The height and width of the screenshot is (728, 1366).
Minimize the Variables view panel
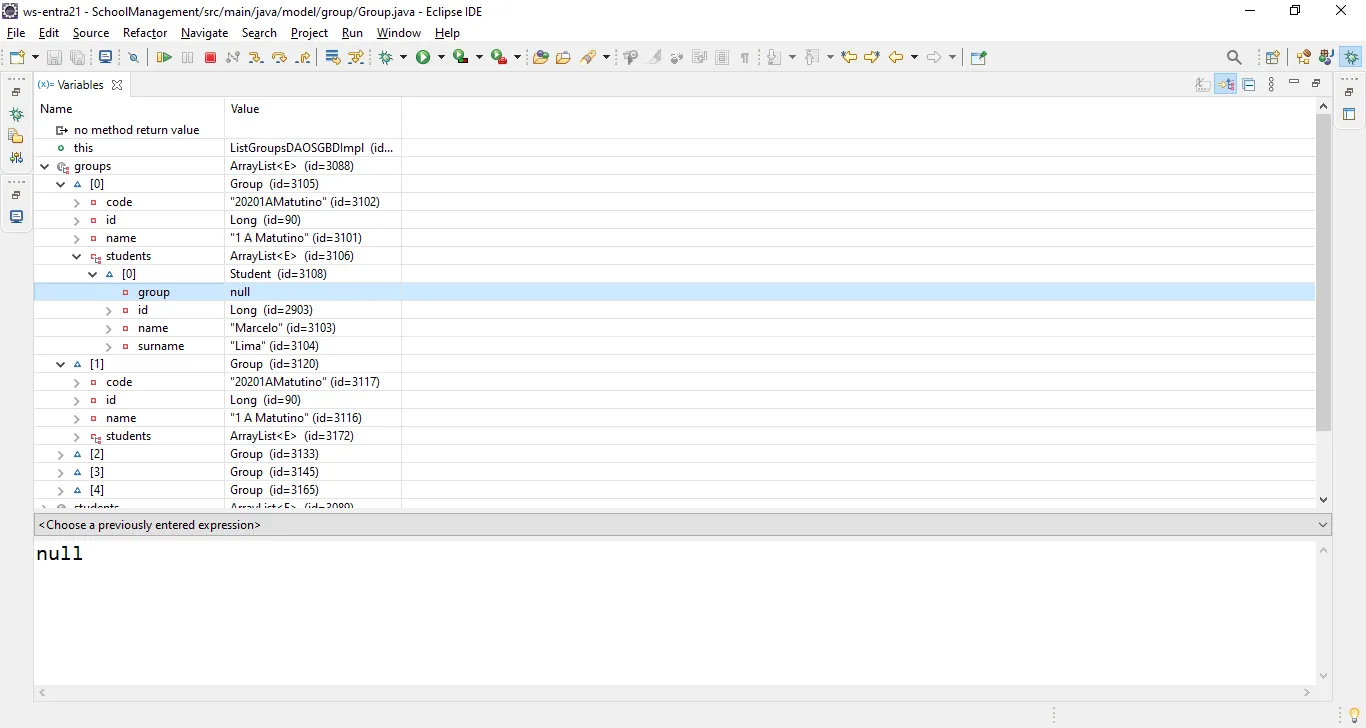1294,83
